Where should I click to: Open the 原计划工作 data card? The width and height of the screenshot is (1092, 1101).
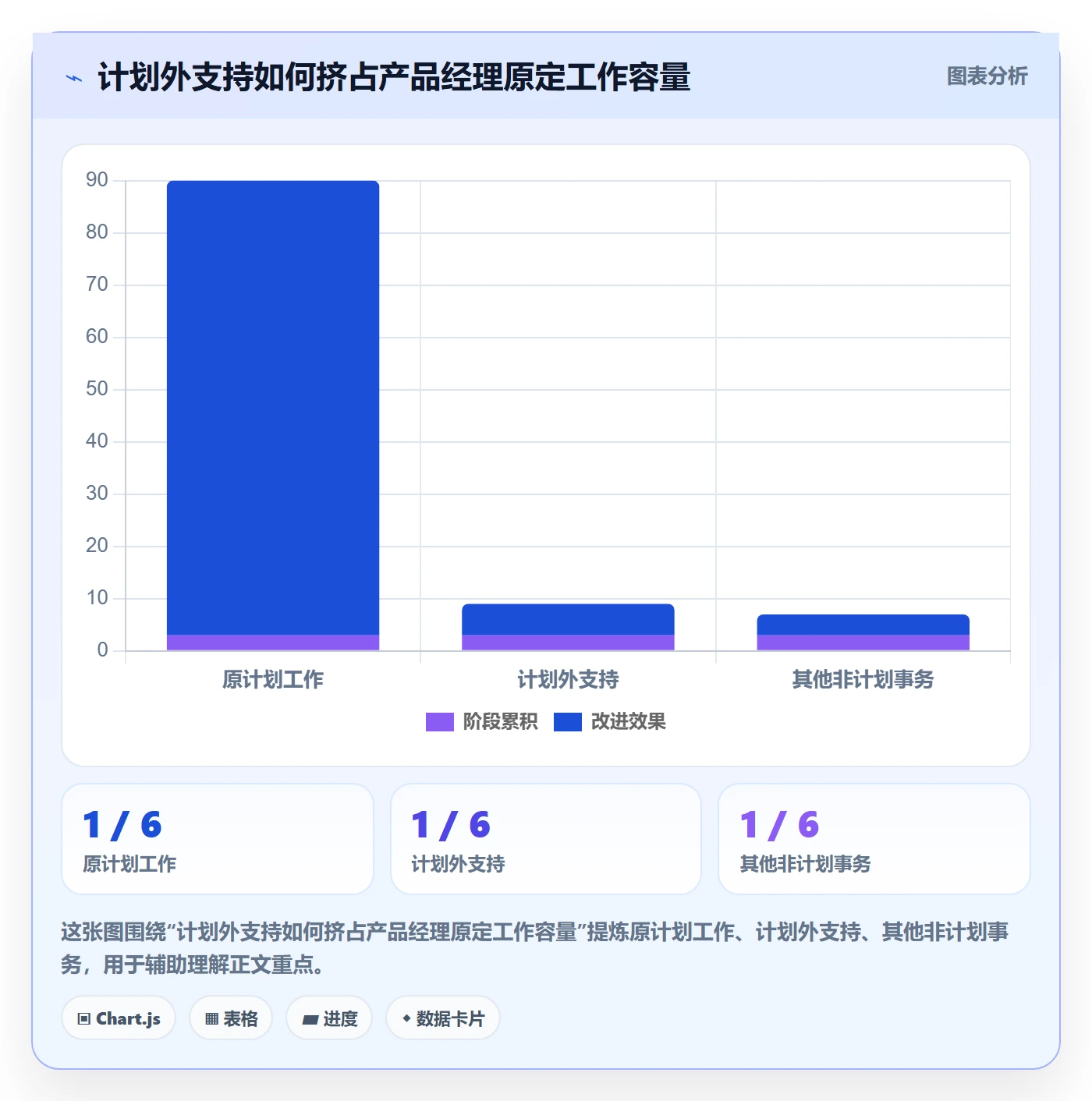coord(218,839)
